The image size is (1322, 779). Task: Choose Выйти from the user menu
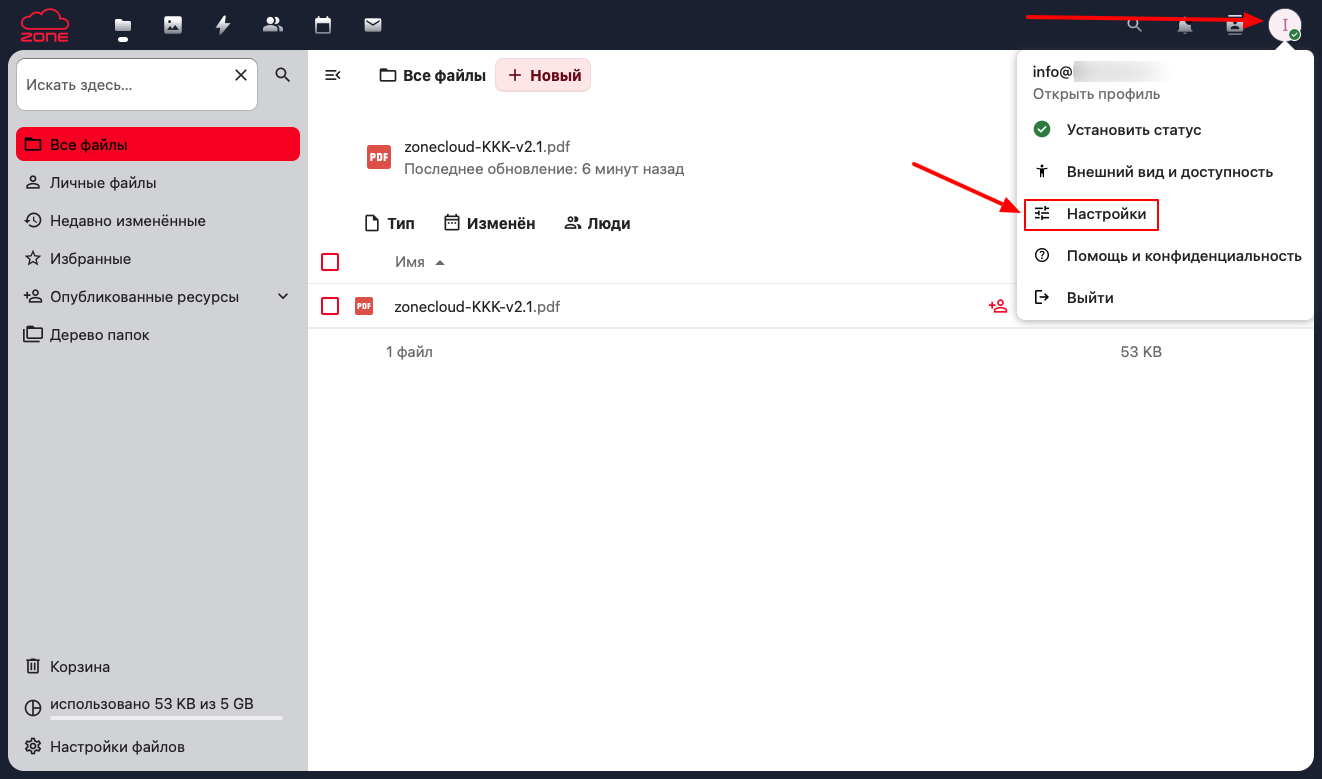1089,298
